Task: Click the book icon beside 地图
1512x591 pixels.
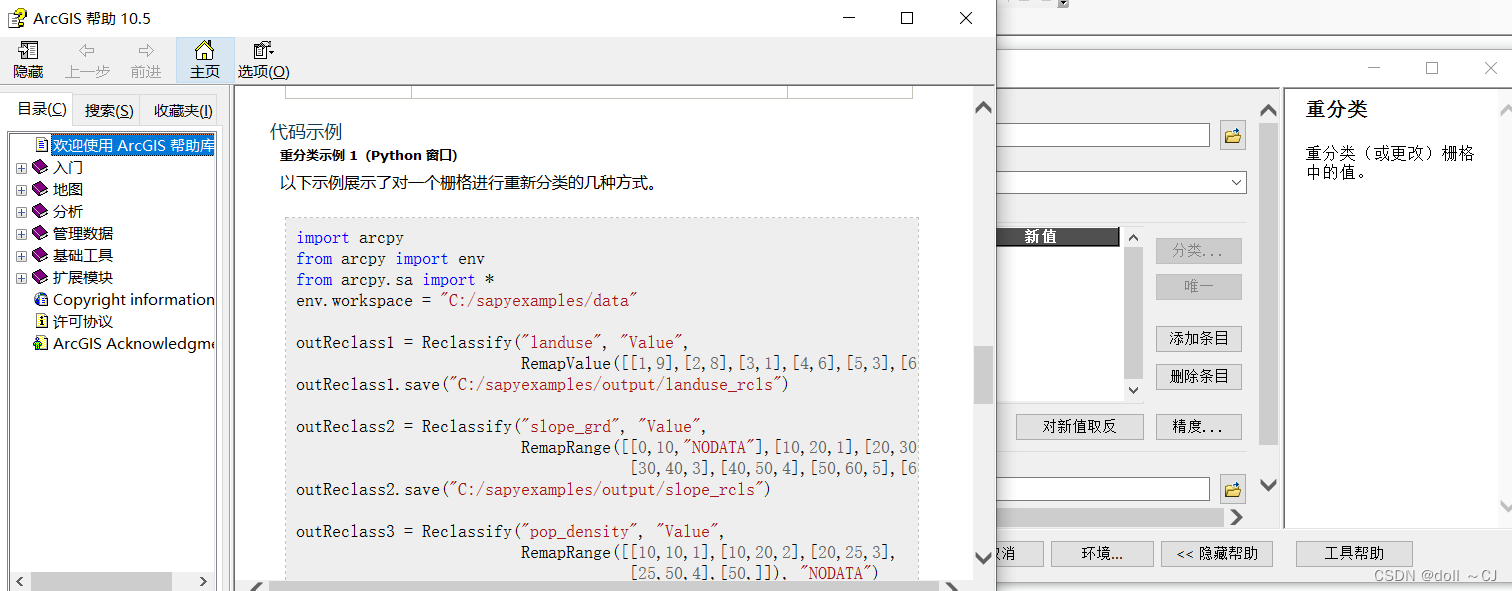Action: coord(40,189)
